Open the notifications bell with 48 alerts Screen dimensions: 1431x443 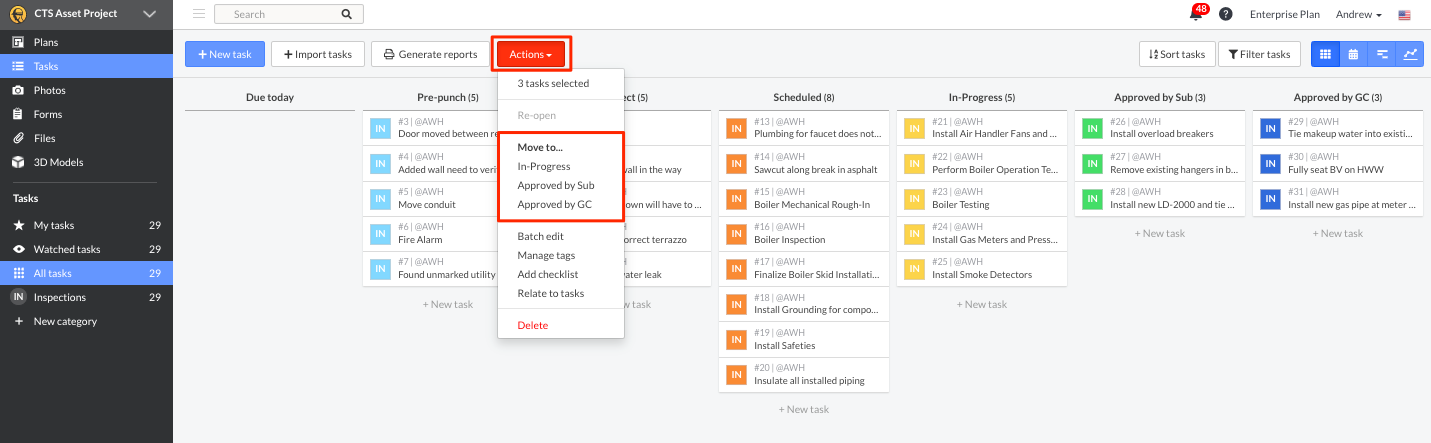point(1196,14)
